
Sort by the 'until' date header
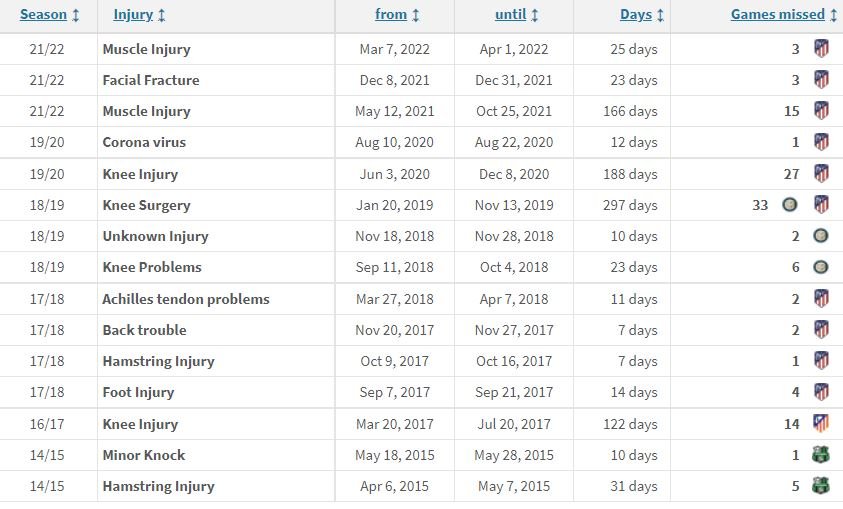tap(510, 15)
